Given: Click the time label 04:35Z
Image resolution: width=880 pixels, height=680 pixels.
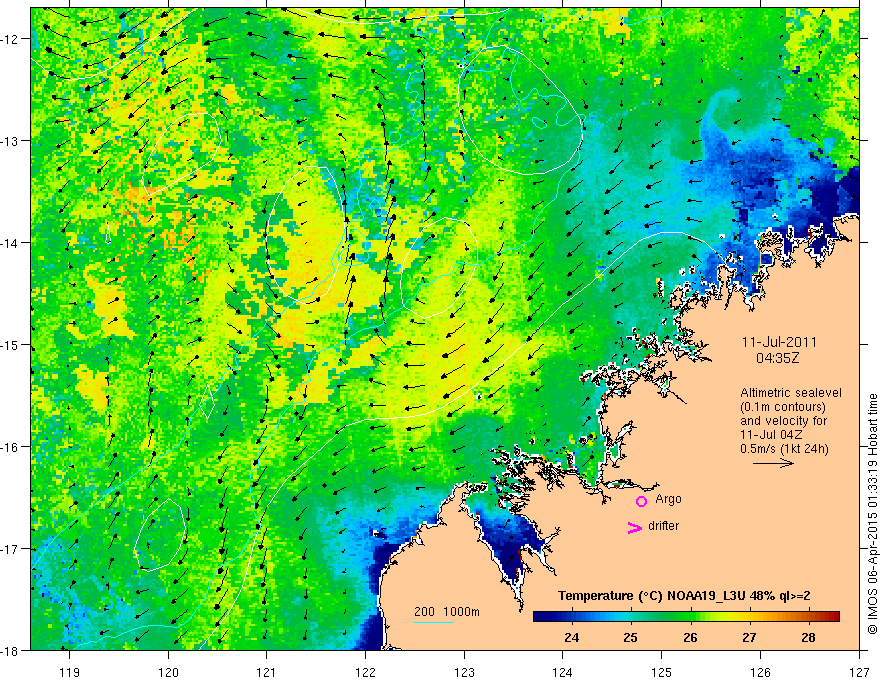Looking at the screenshot, I should pyautogui.click(x=777, y=358).
